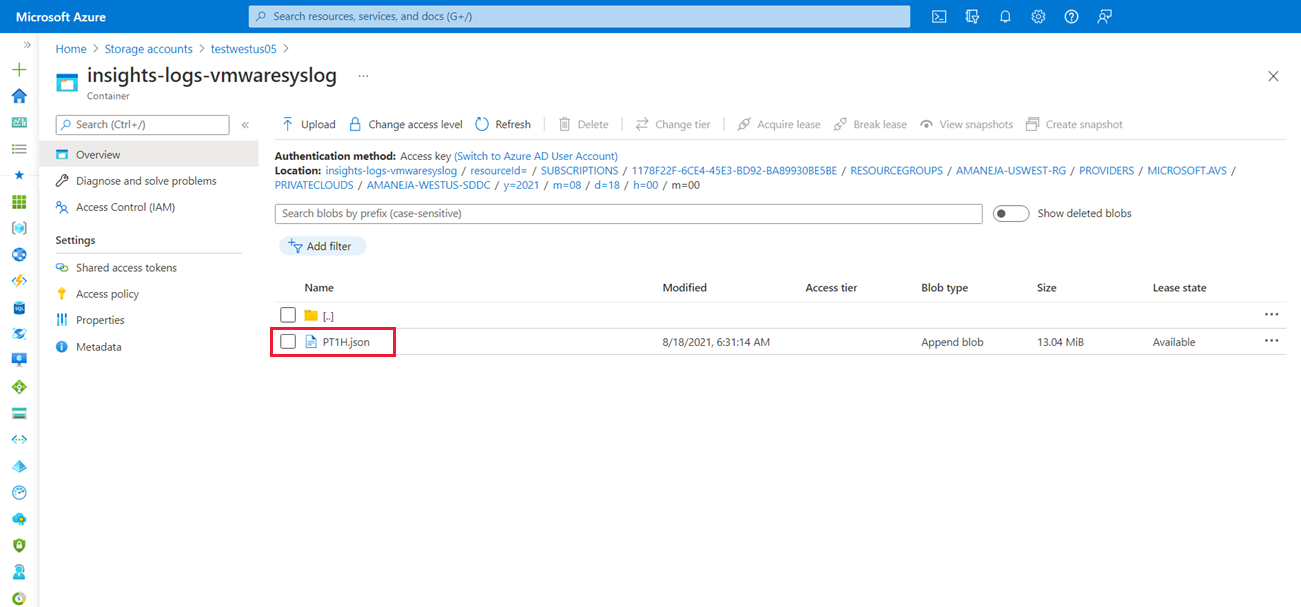1301x607 pixels.
Task: Focus the top Search resources, services, and docs bar
Action: coord(579,17)
